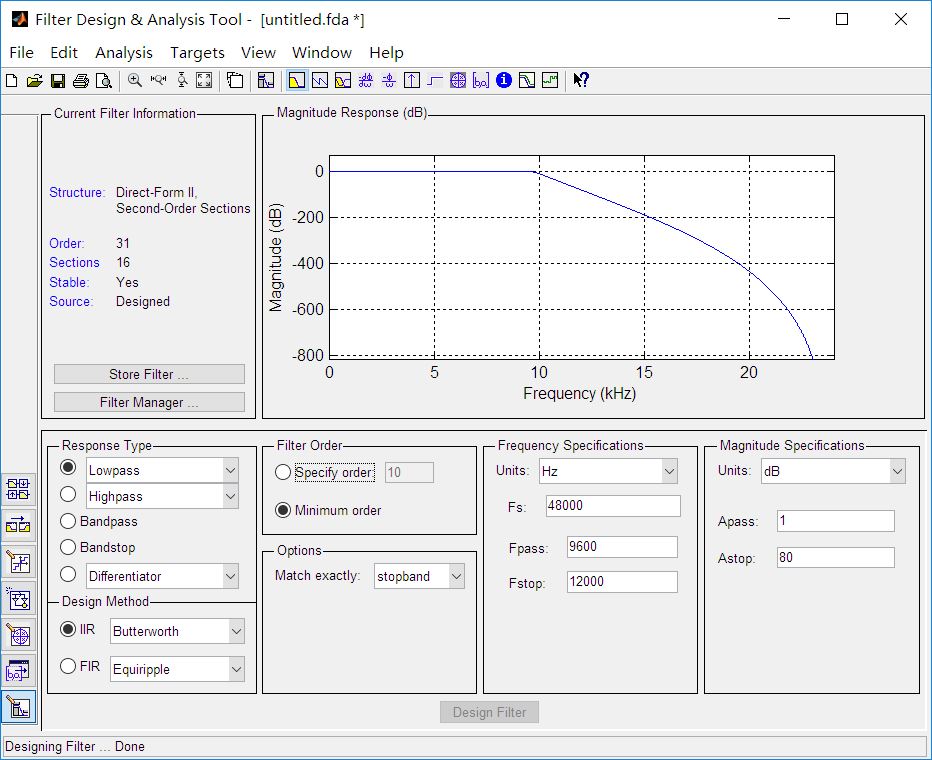Click the Filter Manager button

tap(149, 402)
